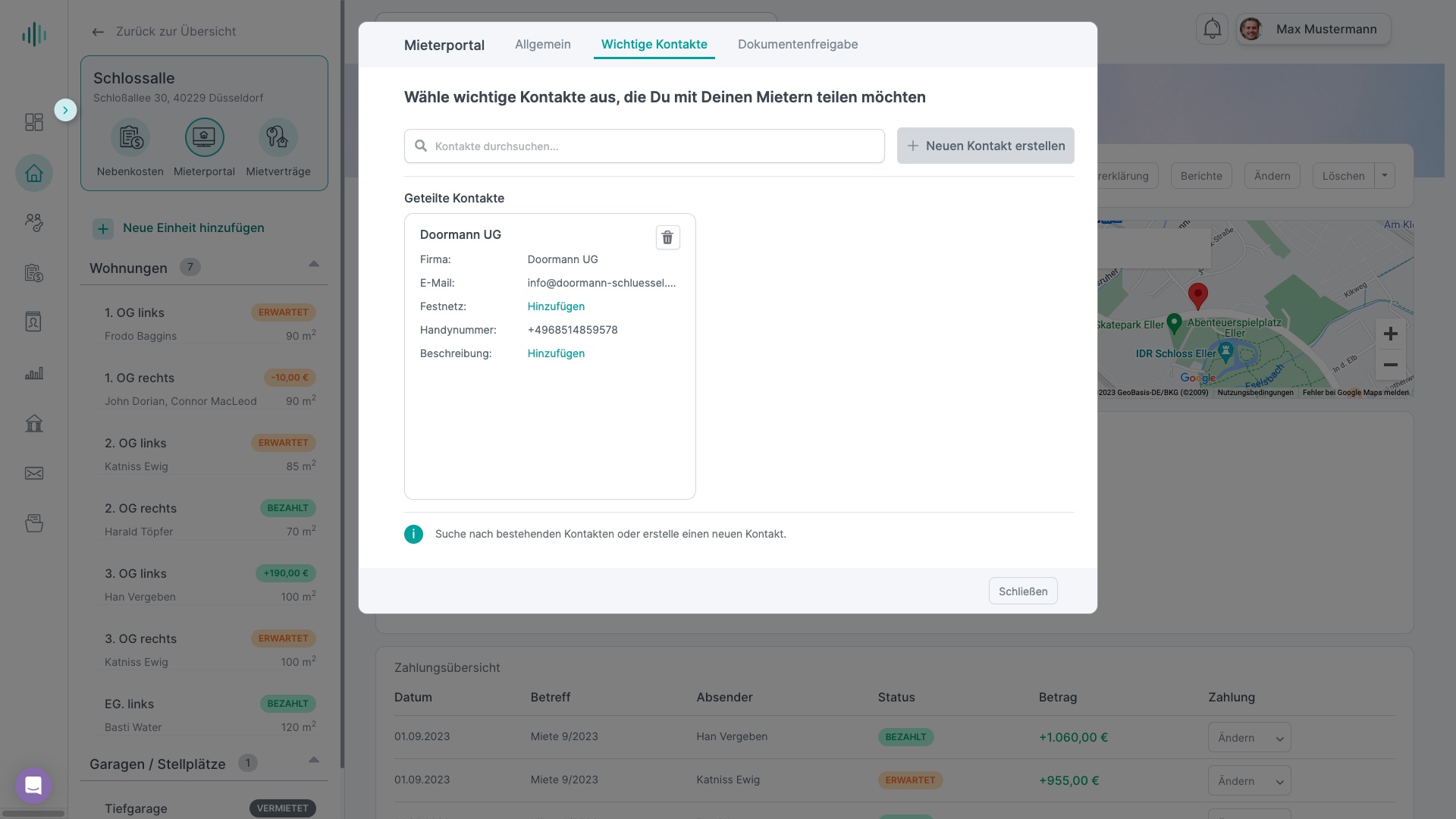
Task: Collapse the Garagen / Stellplätze section
Action: tap(314, 760)
